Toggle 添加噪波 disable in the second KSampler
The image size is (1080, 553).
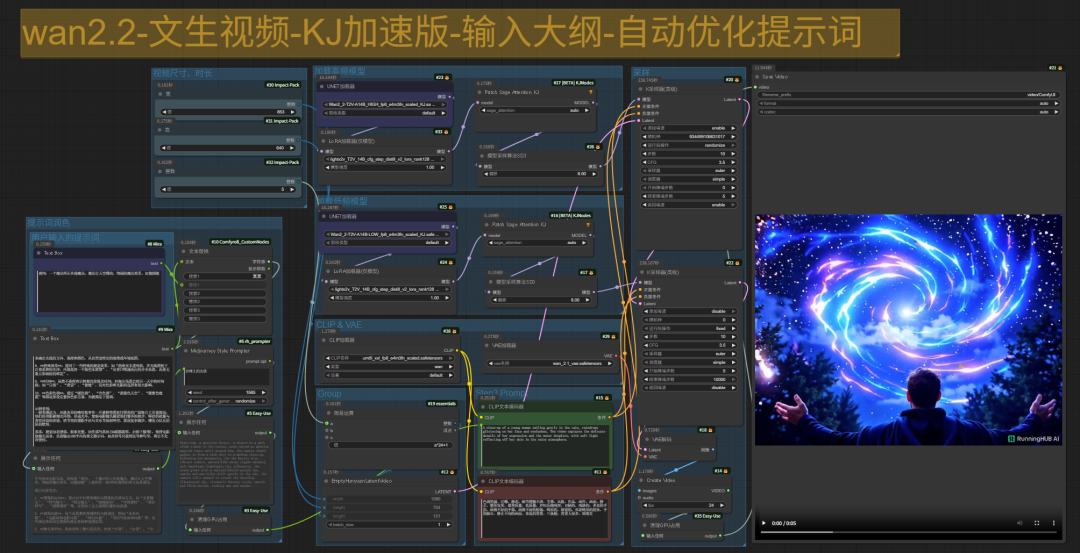(691, 311)
